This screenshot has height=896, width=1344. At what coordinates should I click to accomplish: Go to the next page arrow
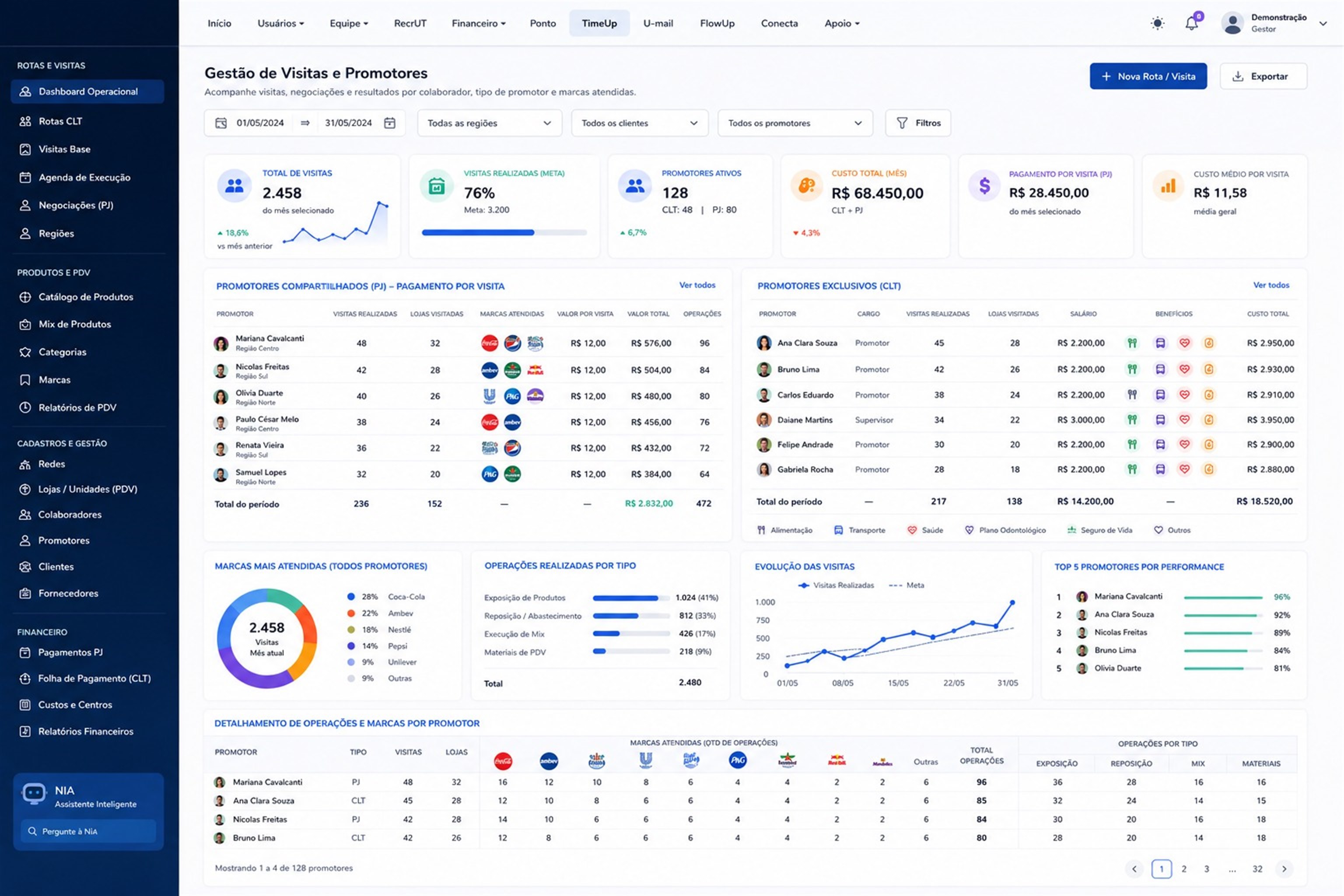[1284, 869]
